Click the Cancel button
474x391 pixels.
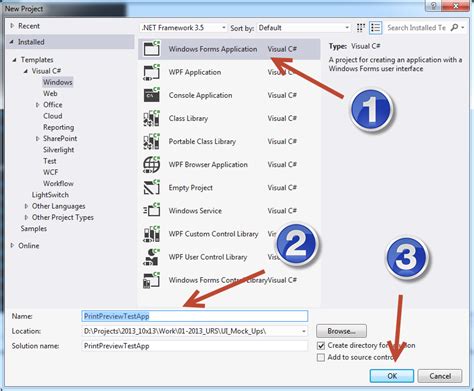440,376
